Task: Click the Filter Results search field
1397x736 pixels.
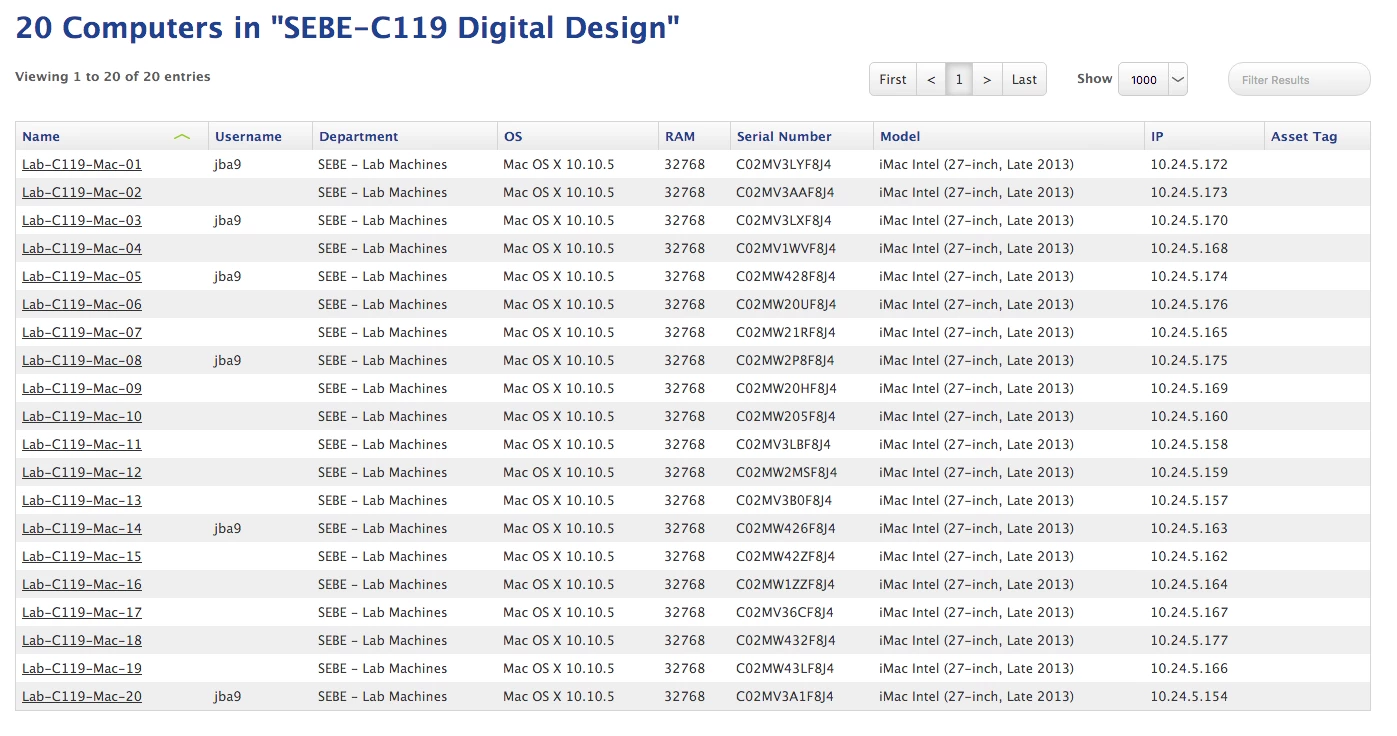Action: click(1299, 80)
